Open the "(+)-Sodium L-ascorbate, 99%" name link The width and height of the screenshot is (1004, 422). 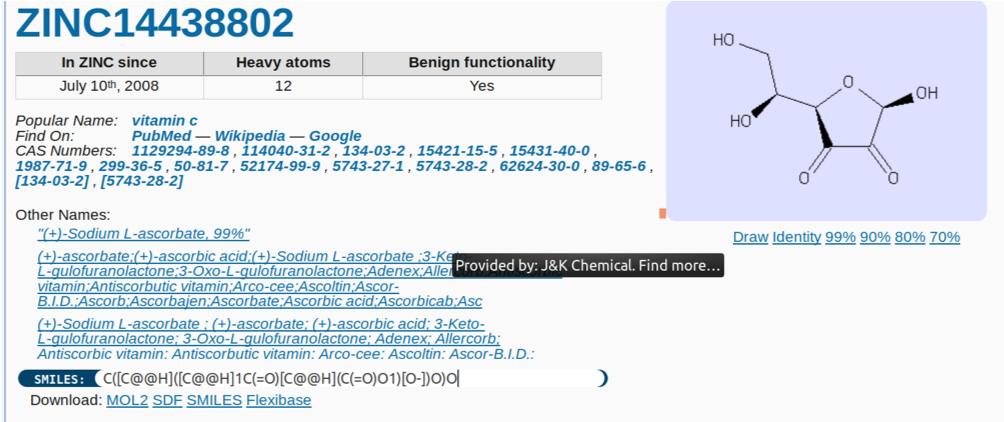(x=143, y=233)
